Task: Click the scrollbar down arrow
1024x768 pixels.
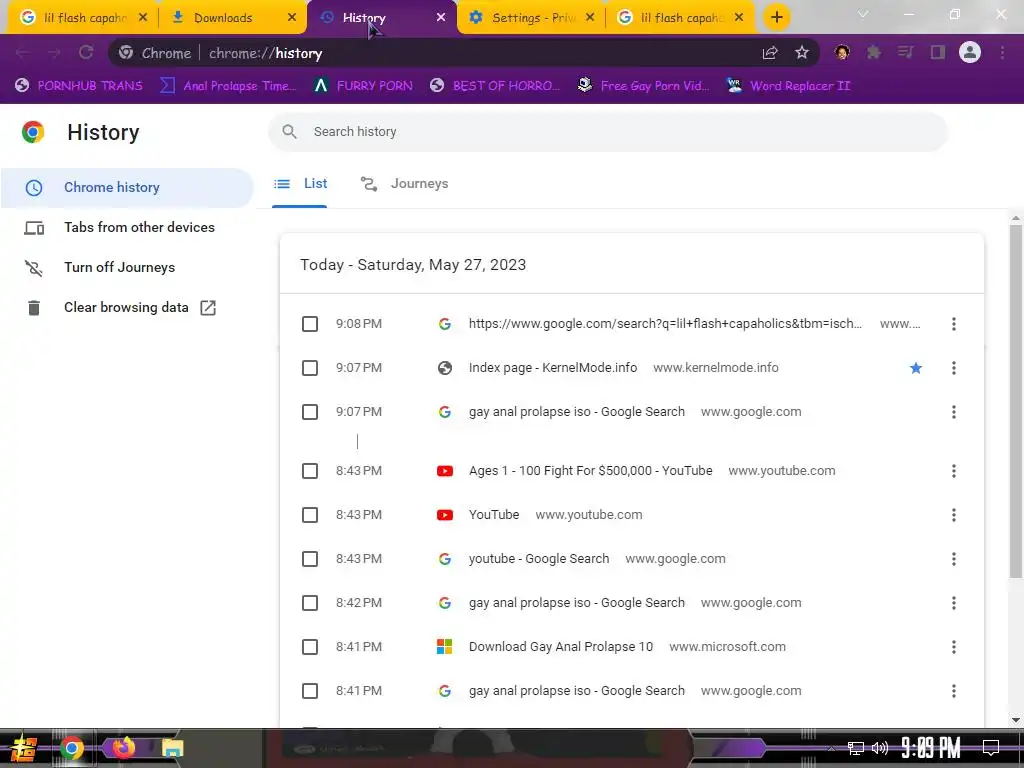Action: 1016,720
